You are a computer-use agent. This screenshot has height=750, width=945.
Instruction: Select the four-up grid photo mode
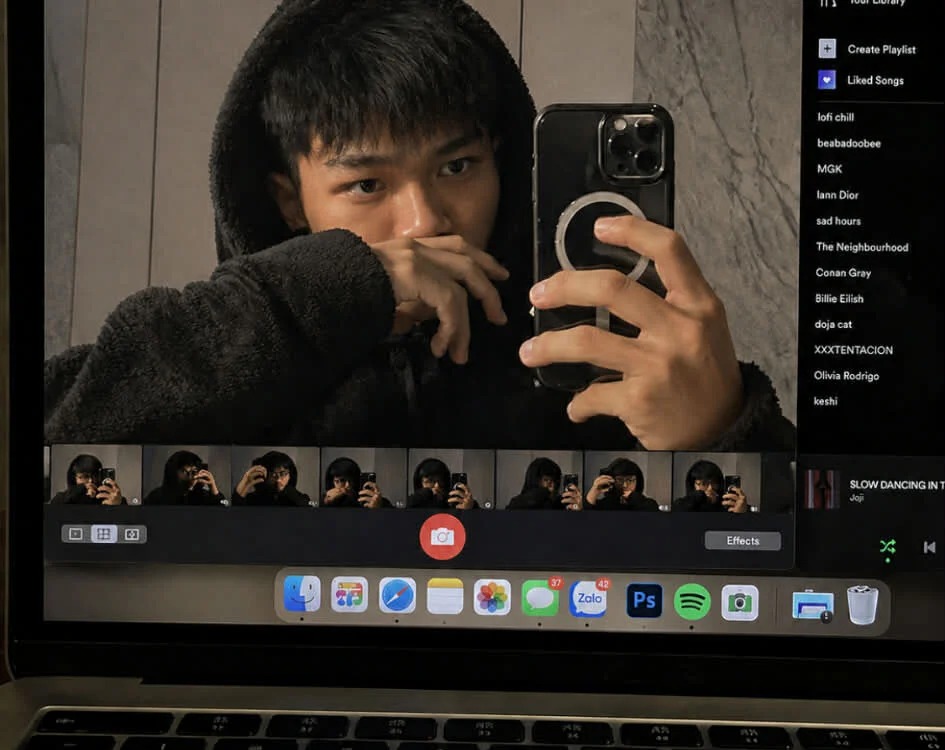point(104,534)
